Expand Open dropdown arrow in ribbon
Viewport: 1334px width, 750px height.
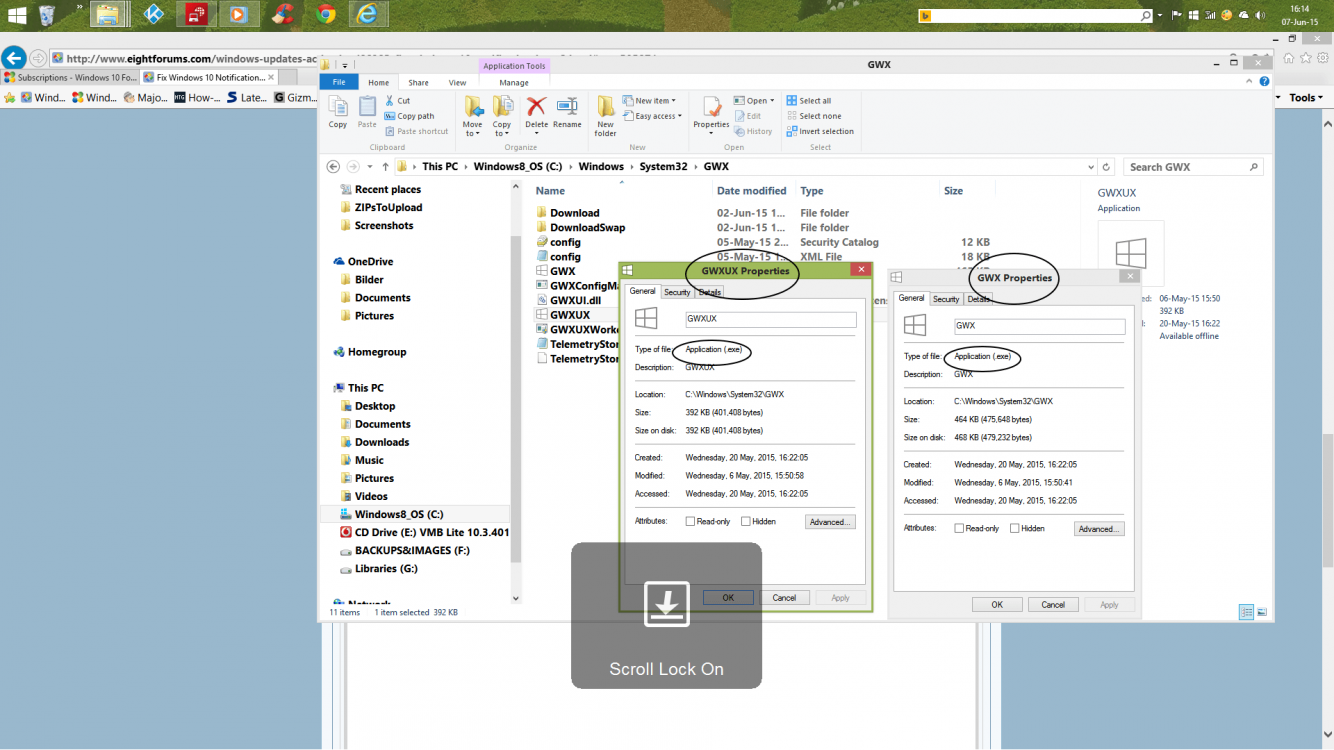772,101
